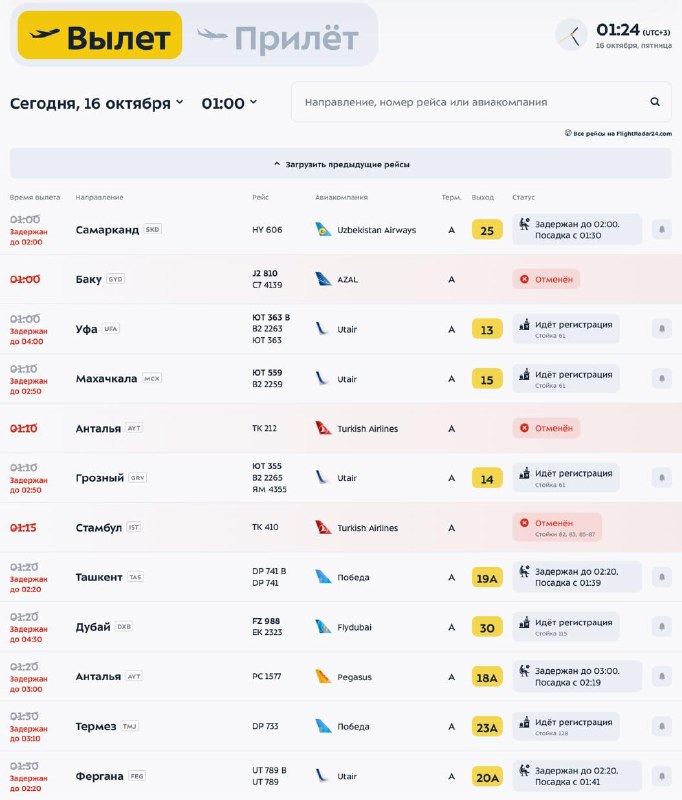Expand Загрузить предыдущие рейсы
This screenshot has width=682, height=800.
click(341, 164)
